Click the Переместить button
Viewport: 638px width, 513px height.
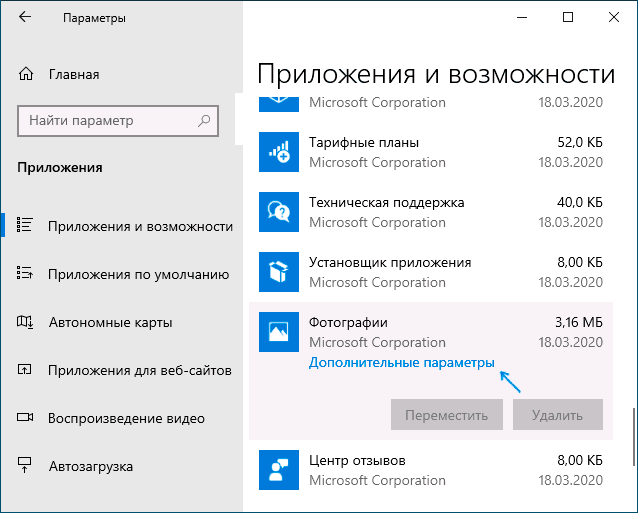coord(447,415)
